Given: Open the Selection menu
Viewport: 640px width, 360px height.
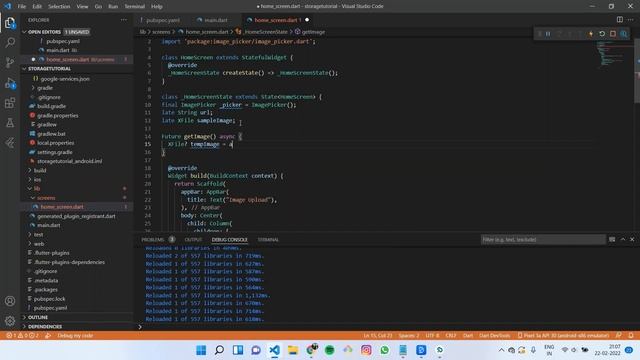Looking at the screenshot, I should 59,7.
